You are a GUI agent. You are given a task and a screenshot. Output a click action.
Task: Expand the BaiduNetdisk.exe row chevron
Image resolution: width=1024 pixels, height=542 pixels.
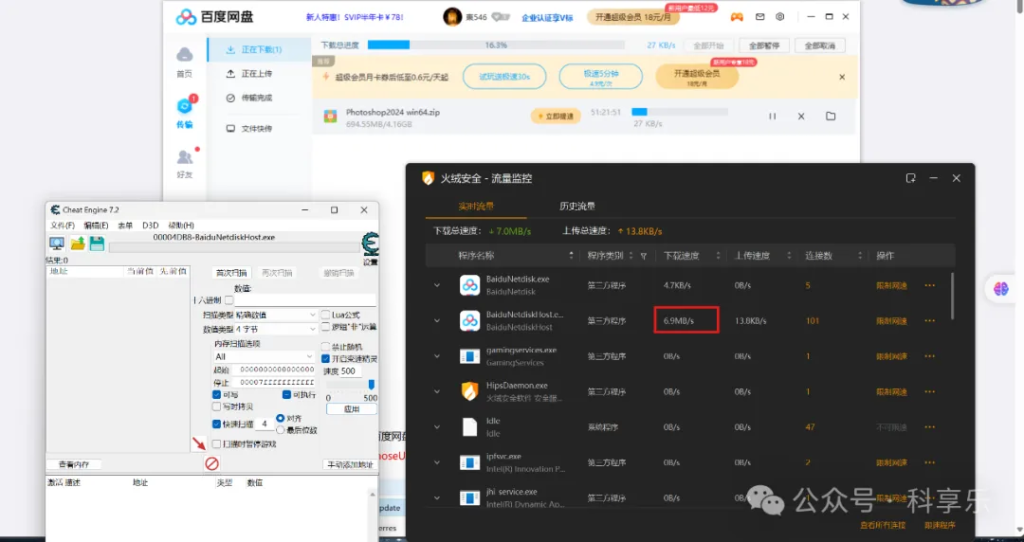437,285
